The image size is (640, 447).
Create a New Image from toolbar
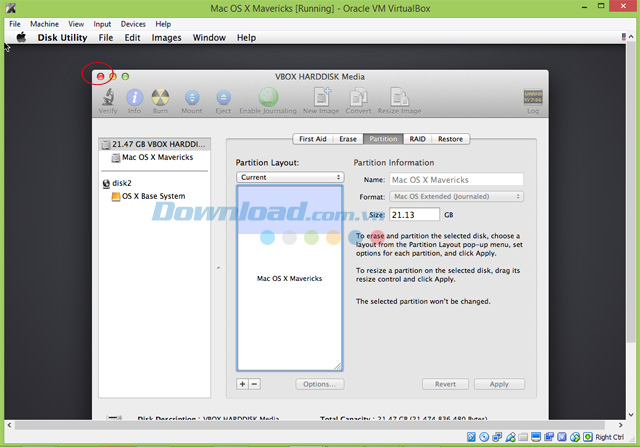[x=322, y=98]
